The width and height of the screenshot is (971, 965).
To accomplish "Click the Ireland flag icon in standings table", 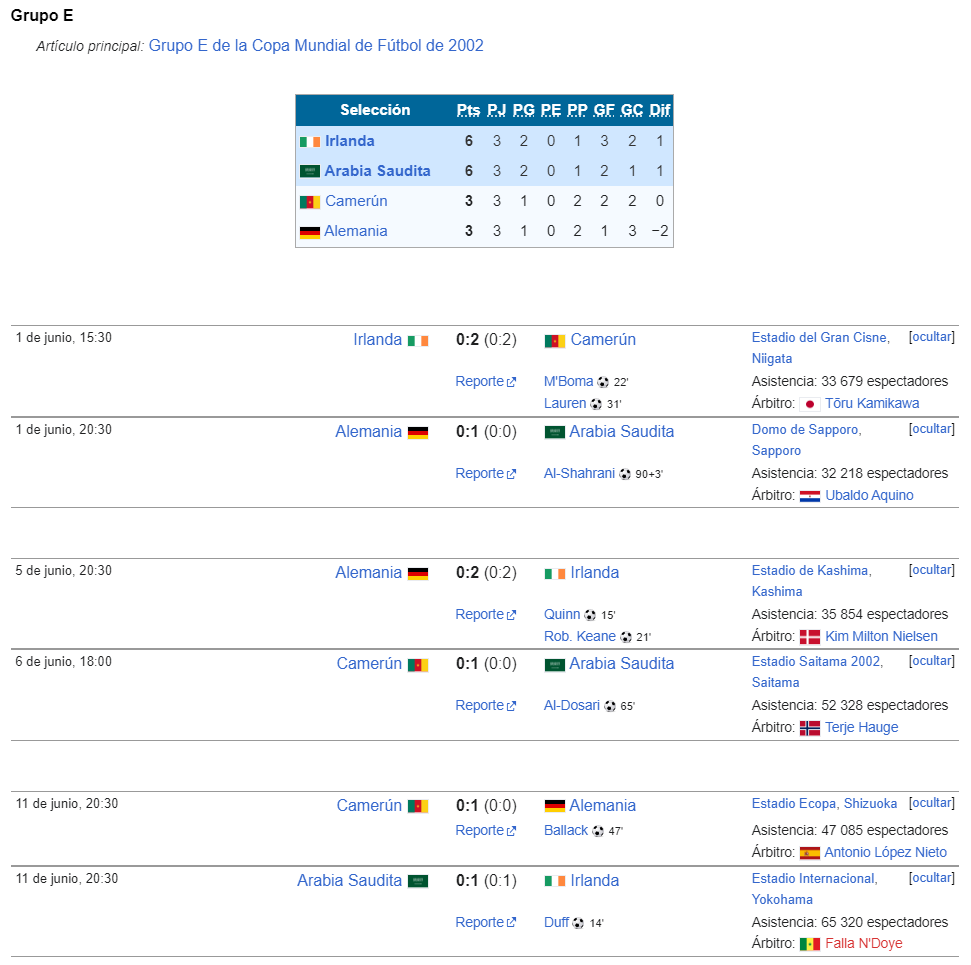I will point(310,142).
